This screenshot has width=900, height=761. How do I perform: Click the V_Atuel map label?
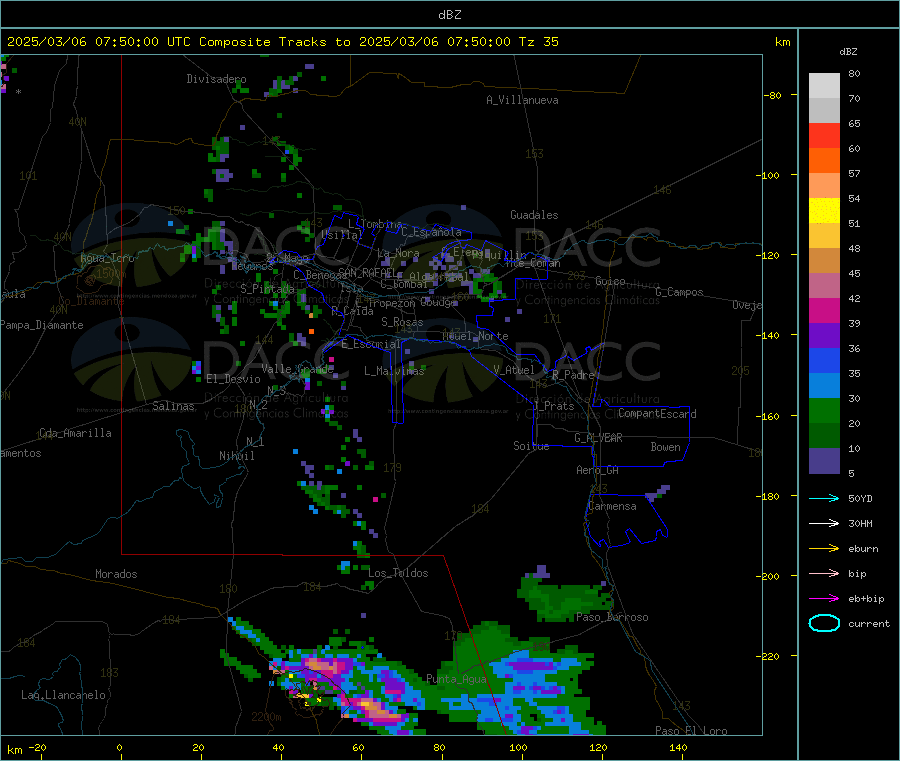[x=514, y=370]
